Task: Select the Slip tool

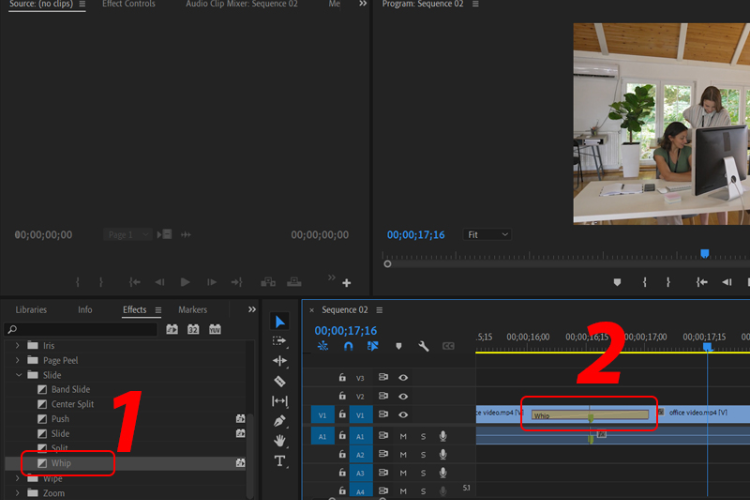Action: pyautogui.click(x=280, y=401)
